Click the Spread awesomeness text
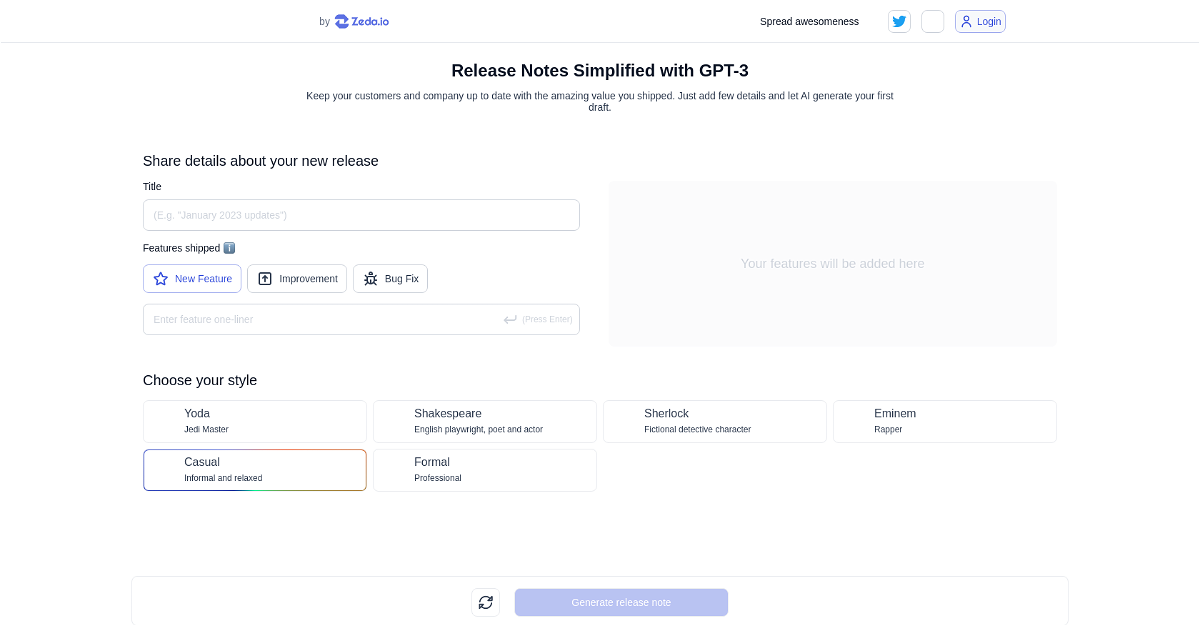 809,21
